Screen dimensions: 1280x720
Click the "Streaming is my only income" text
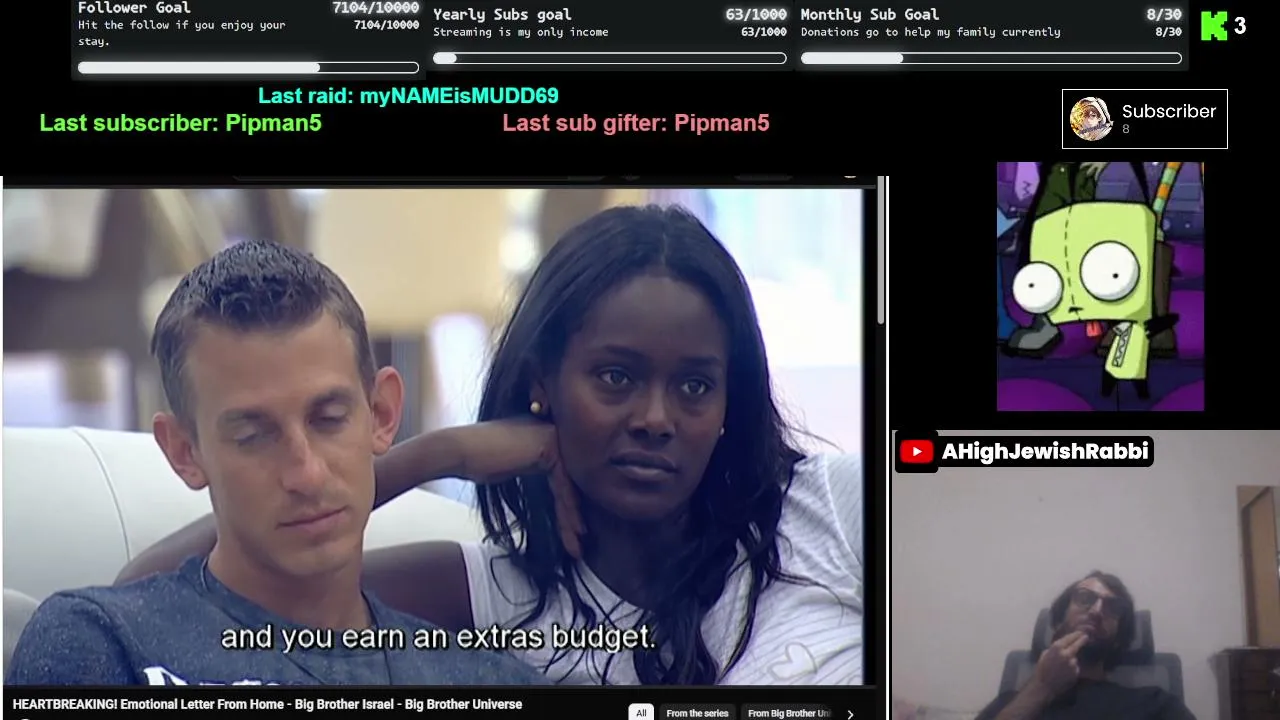pyautogui.click(x=521, y=32)
